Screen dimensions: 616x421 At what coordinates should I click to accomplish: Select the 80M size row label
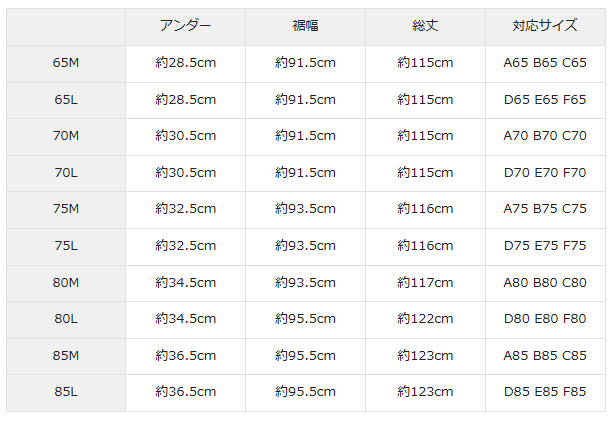click(66, 283)
